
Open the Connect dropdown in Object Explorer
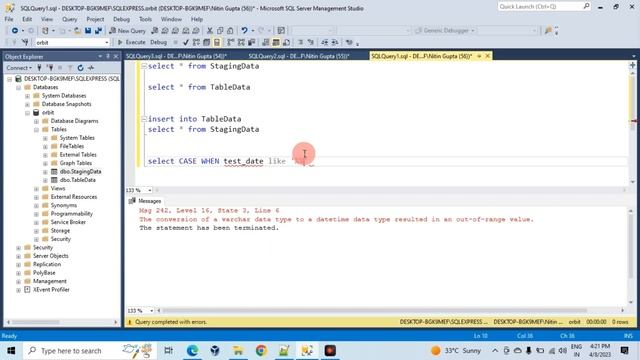click(x=19, y=68)
